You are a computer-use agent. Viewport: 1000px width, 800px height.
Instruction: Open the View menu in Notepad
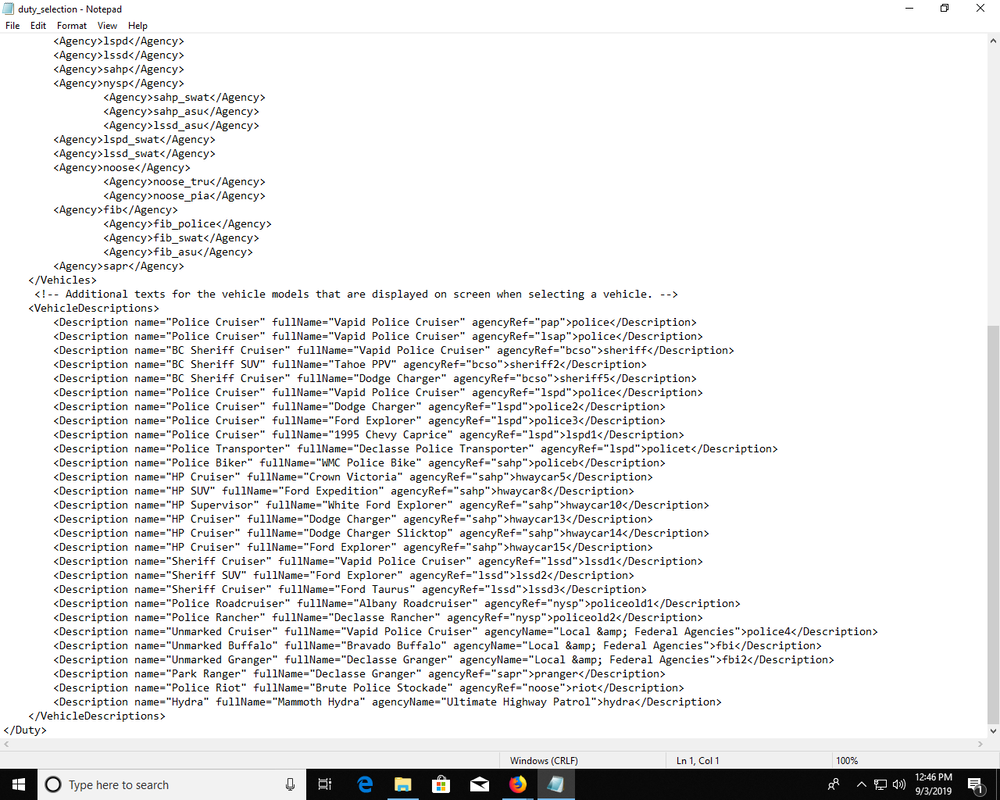pyautogui.click(x=106, y=25)
